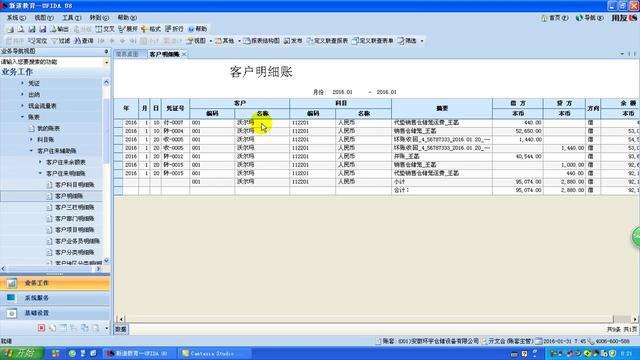Click the 帮助 toolbar icon
The height and width of the screenshot is (360, 640).
[x=198, y=29]
